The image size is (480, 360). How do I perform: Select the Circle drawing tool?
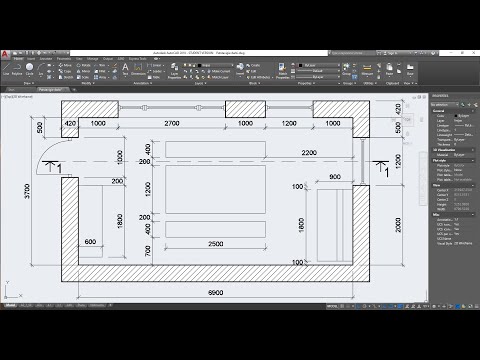tap(29, 69)
